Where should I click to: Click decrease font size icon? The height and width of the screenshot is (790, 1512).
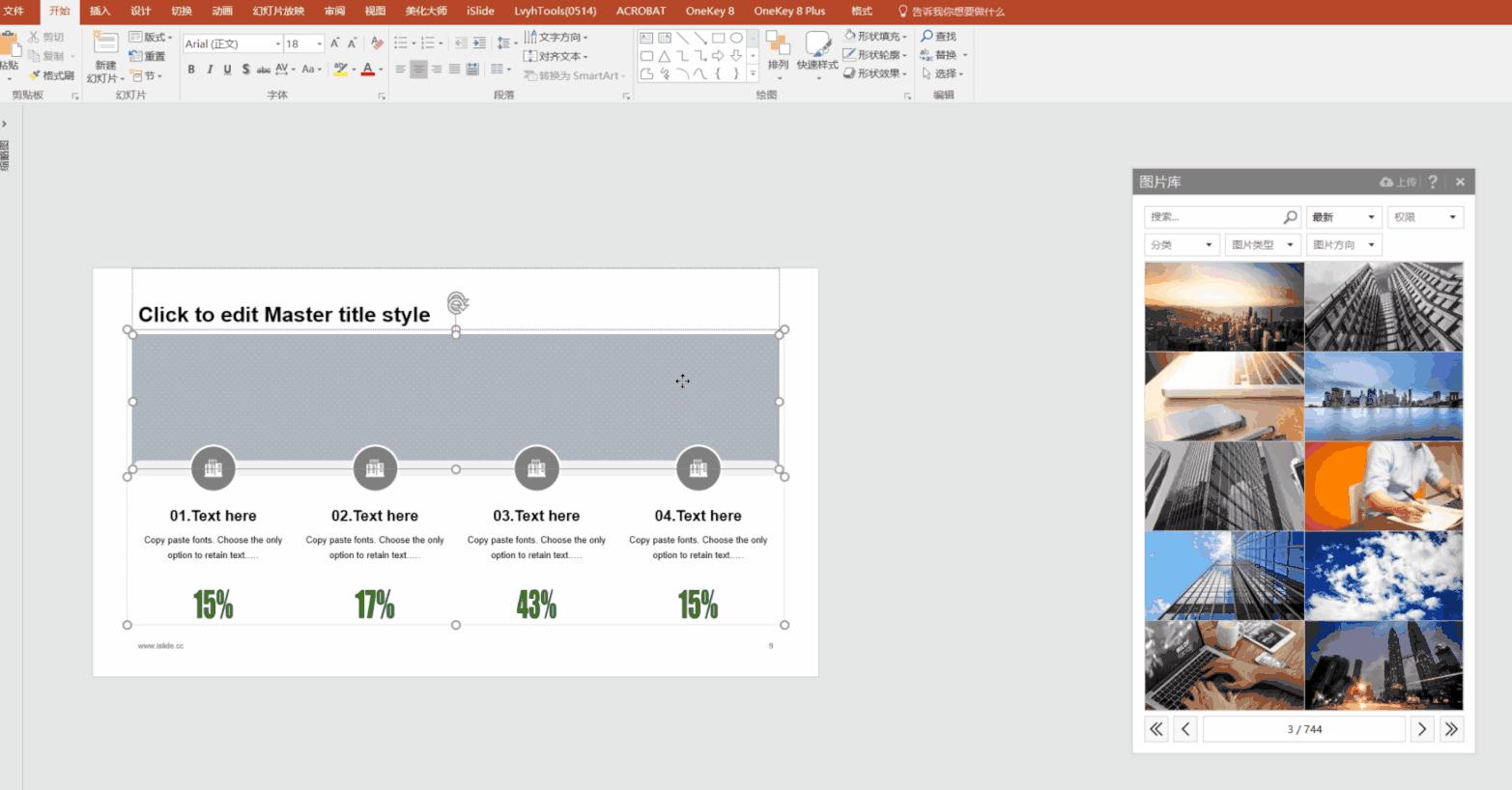352,43
